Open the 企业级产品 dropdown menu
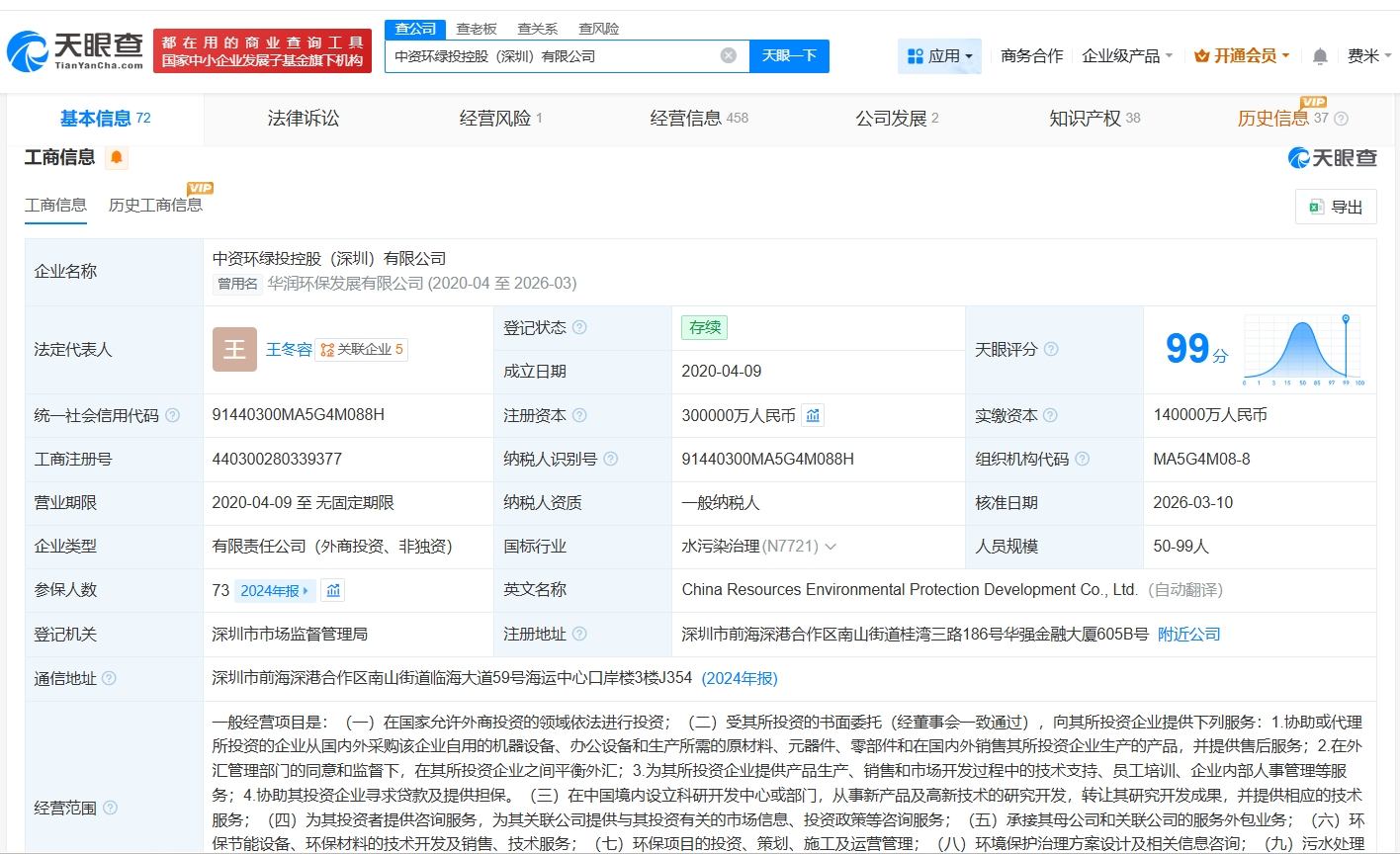The image size is (1400, 854). 1127,56
